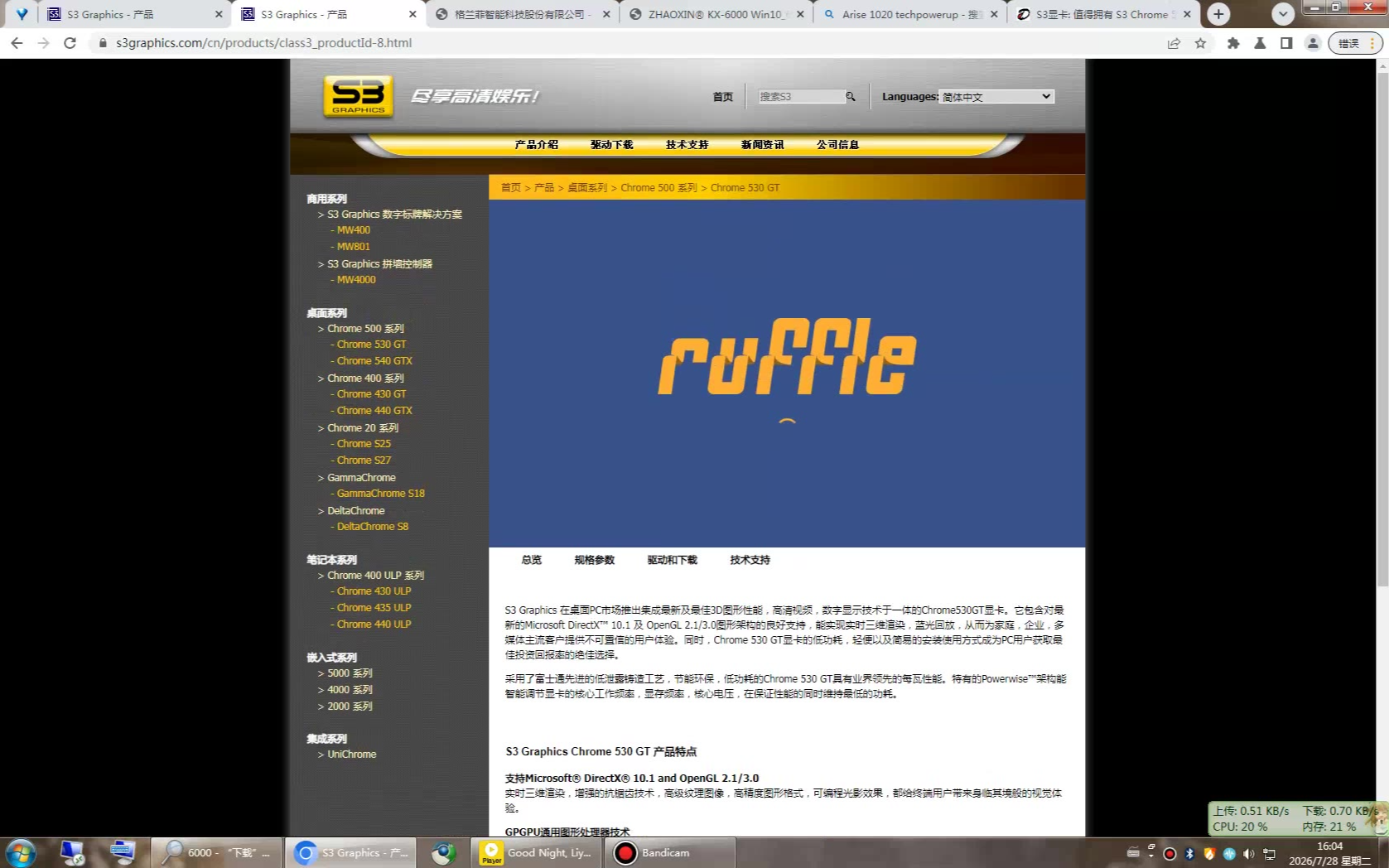Click the 错误 update button in Chrome toolbar
The image size is (1389, 868).
[1356, 43]
